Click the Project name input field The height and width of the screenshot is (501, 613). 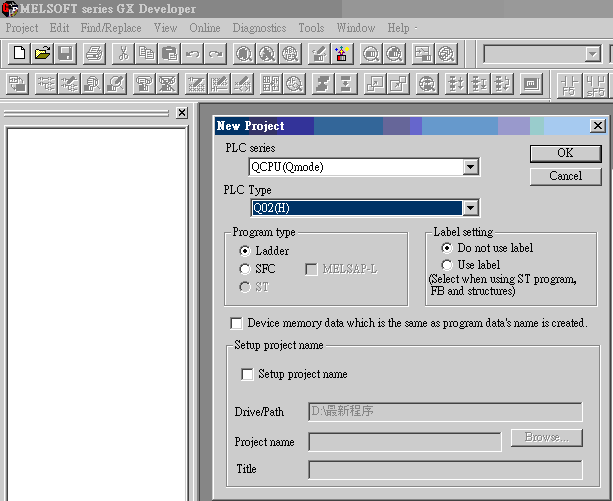point(405,442)
